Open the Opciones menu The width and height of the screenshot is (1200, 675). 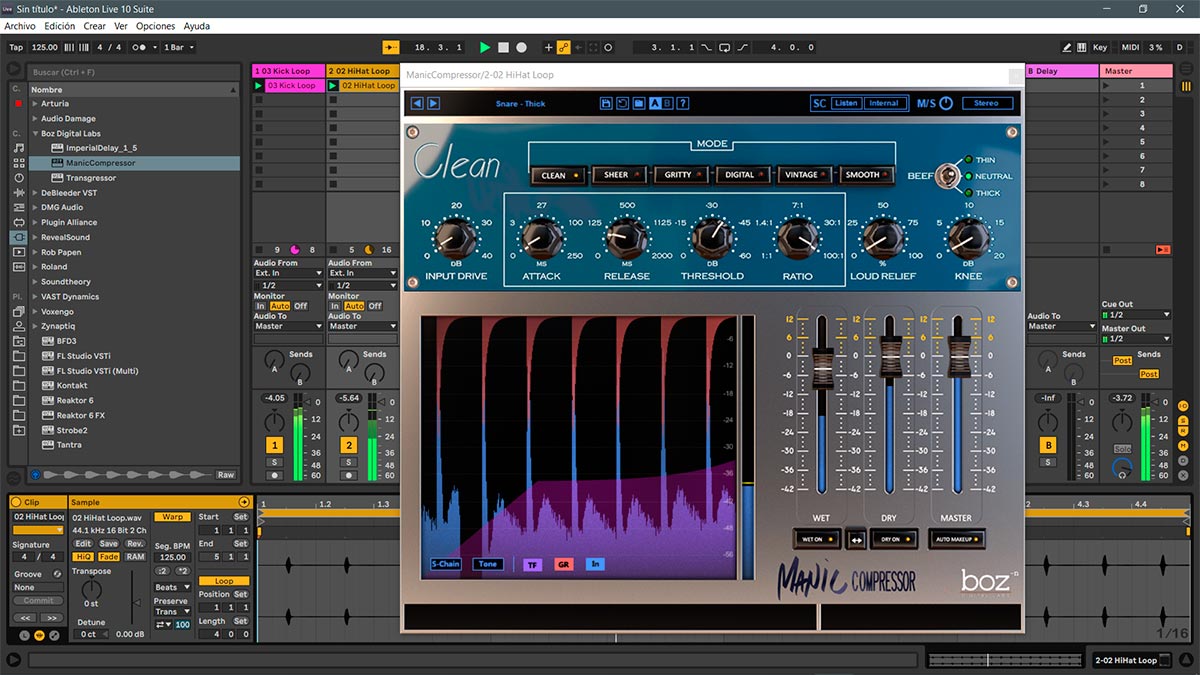point(156,26)
